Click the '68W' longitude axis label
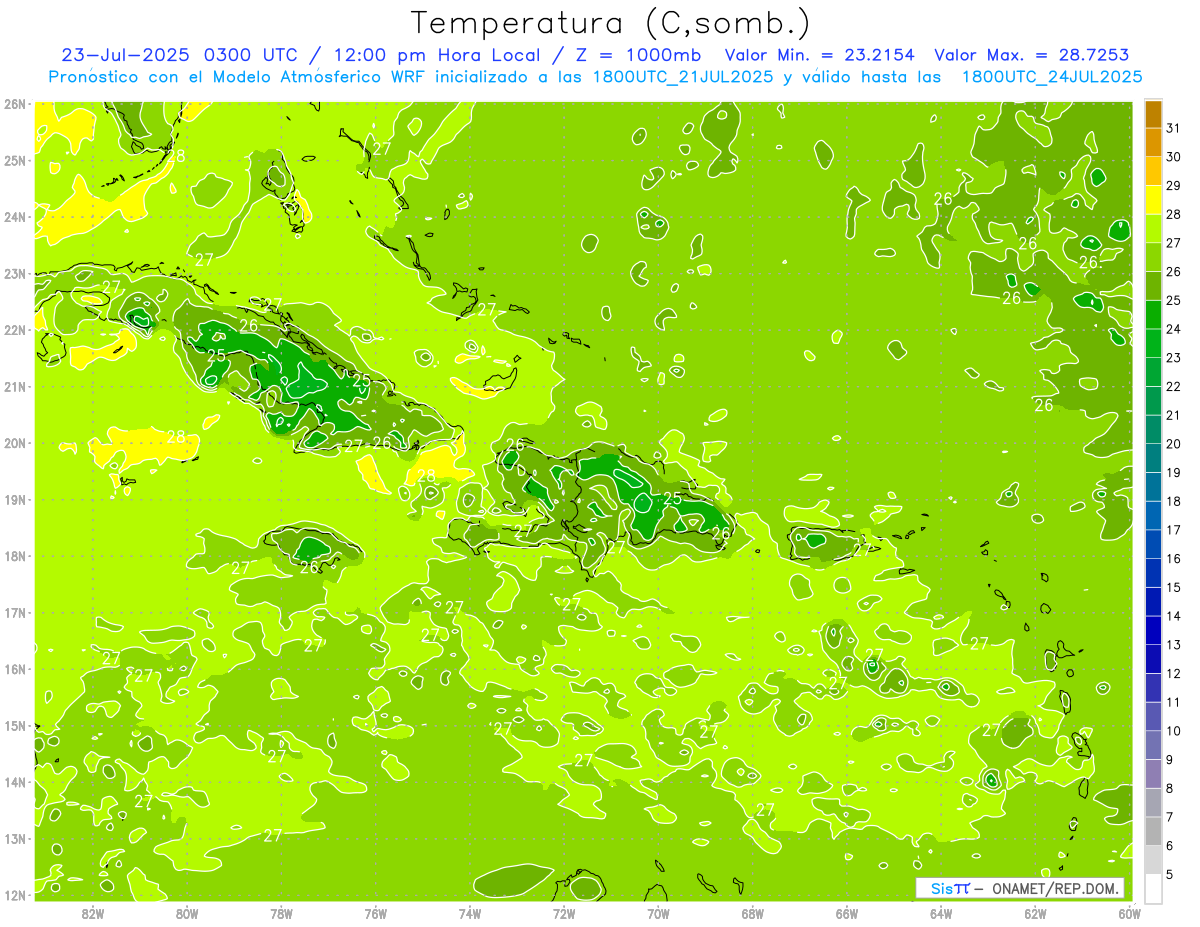The height and width of the screenshot is (927, 1200). pyautogui.click(x=753, y=914)
